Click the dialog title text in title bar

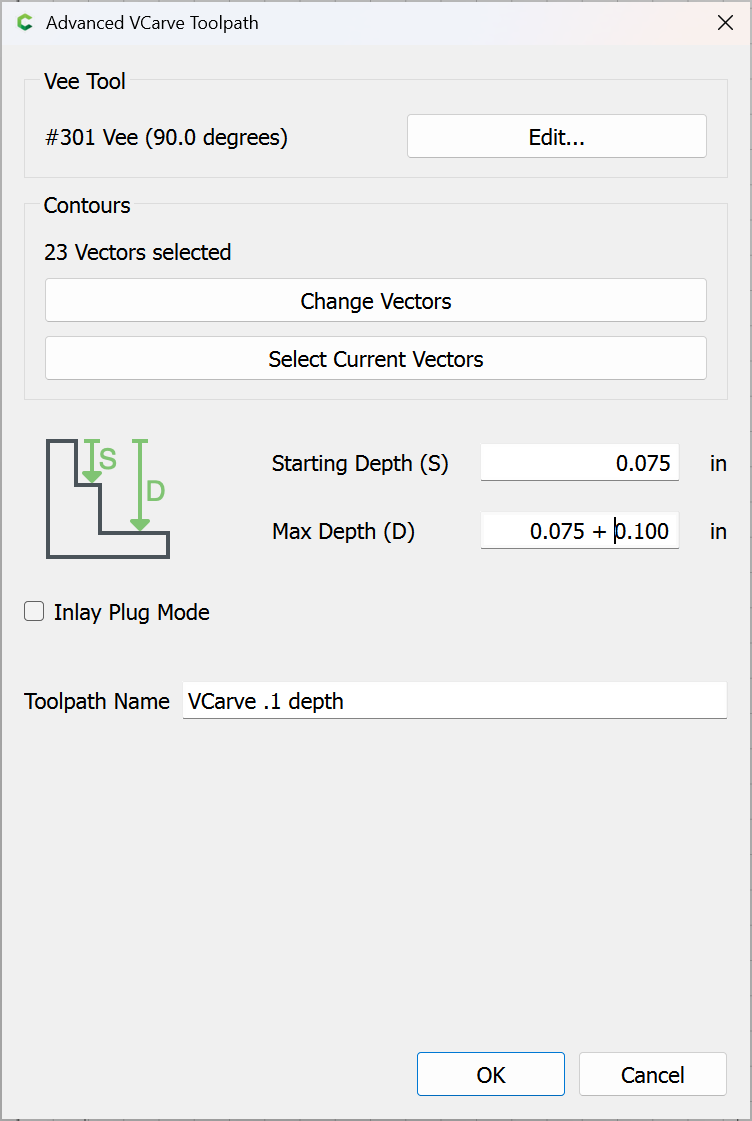[x=152, y=23]
